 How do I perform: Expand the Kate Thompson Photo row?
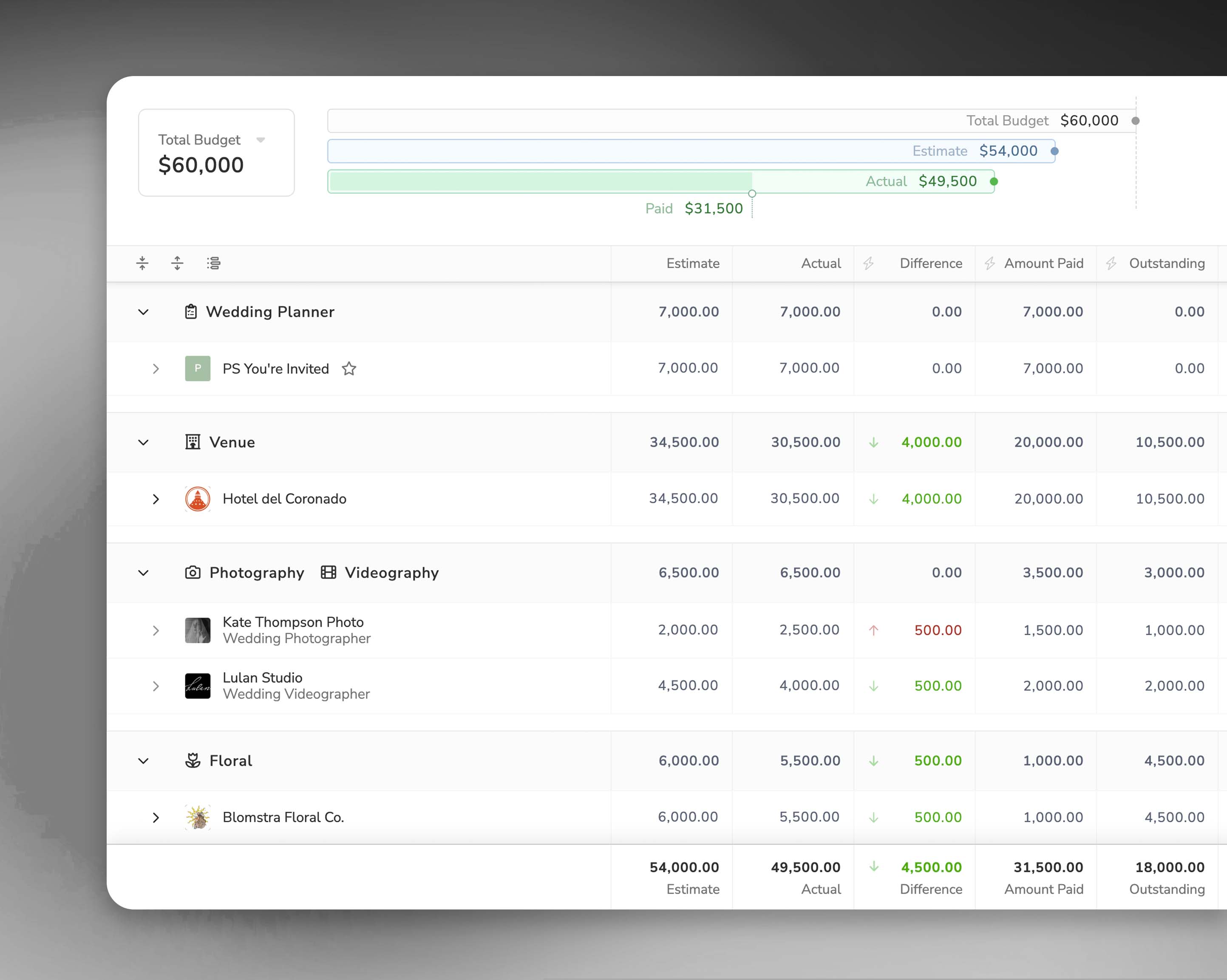[156, 630]
